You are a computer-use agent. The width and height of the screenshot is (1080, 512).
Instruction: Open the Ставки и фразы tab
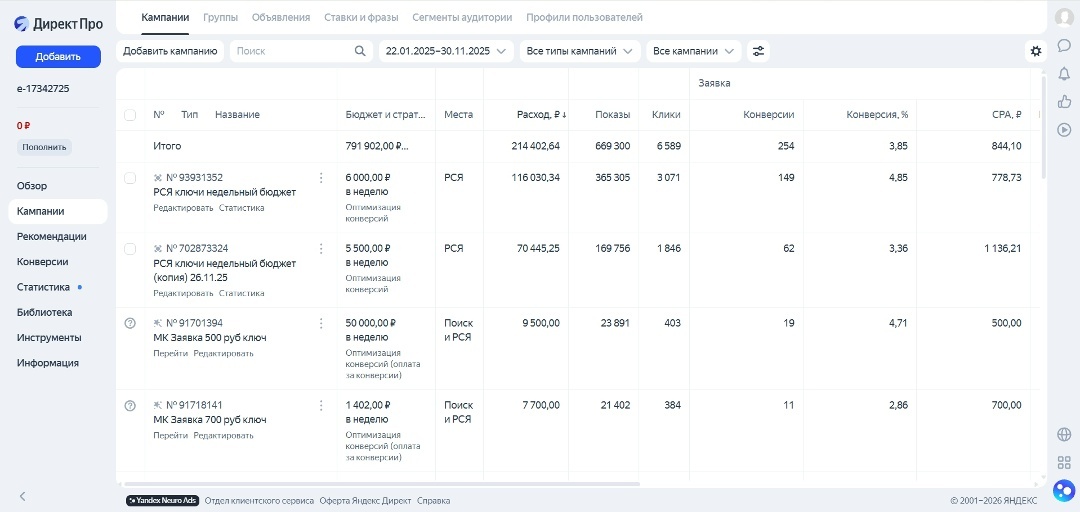click(x=361, y=17)
